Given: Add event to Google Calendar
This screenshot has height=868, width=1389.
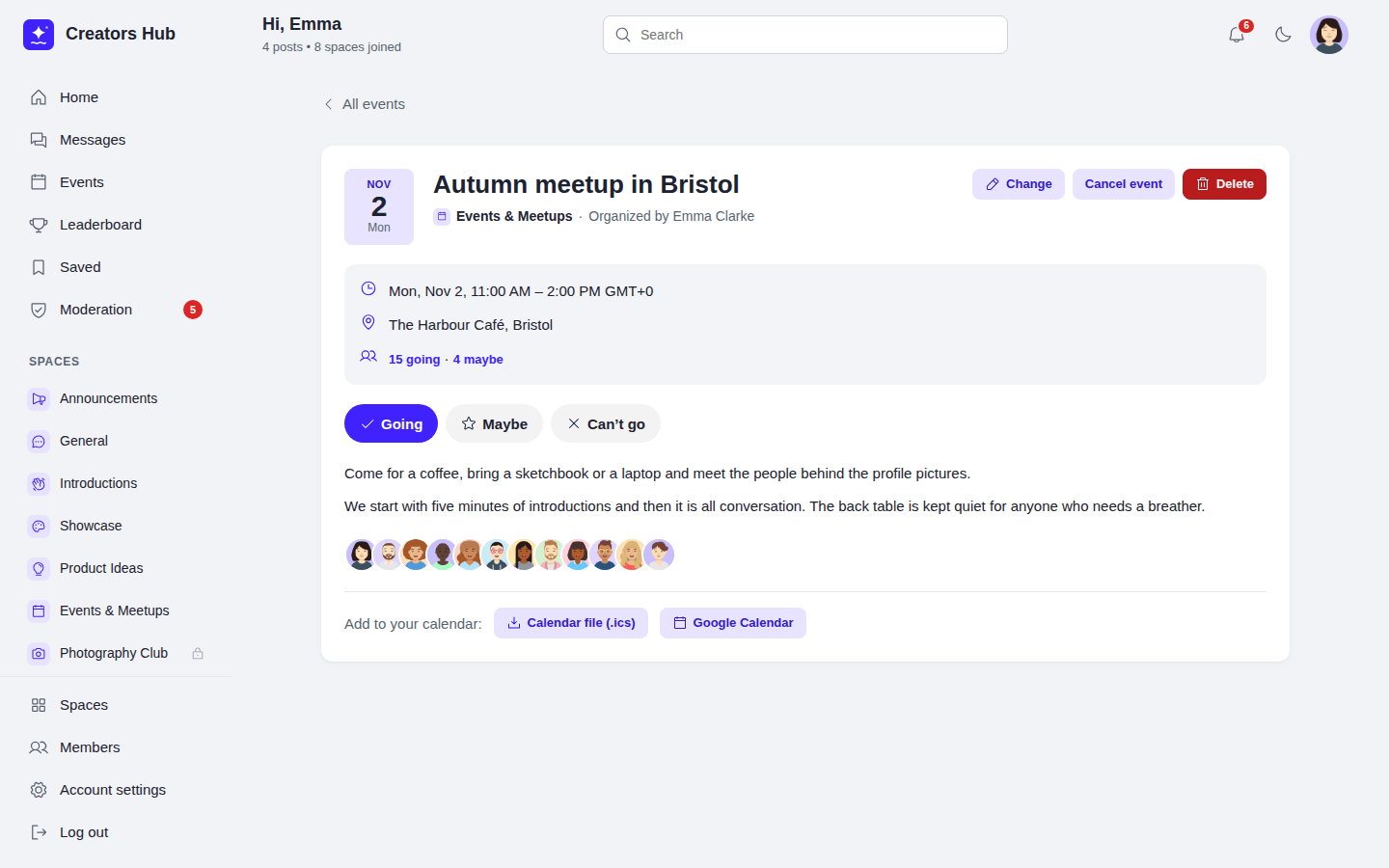Looking at the screenshot, I should click(733, 623).
